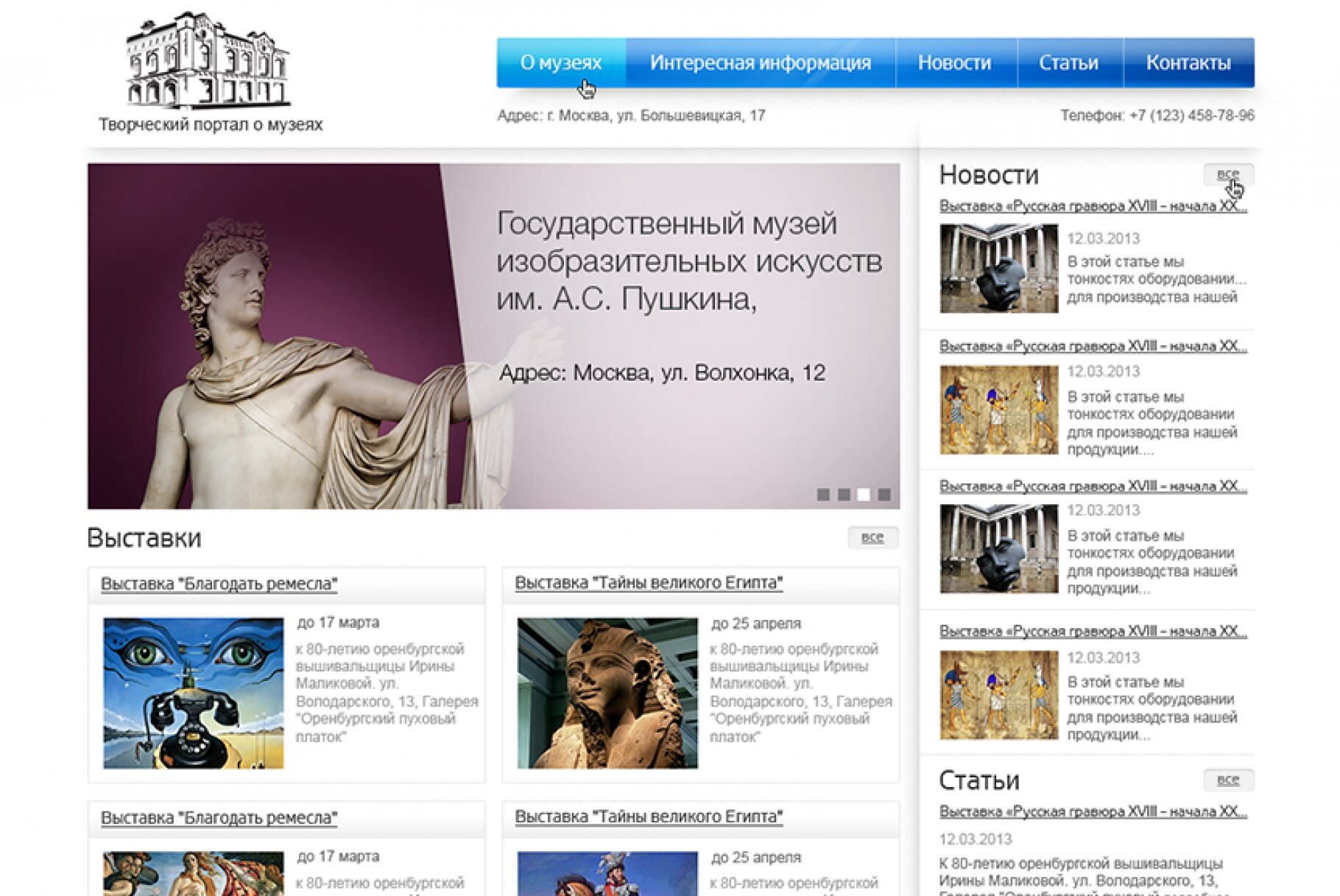1340x896 pixels.
Task: Click the Pushkin museum banner title text
Action: pos(689,261)
